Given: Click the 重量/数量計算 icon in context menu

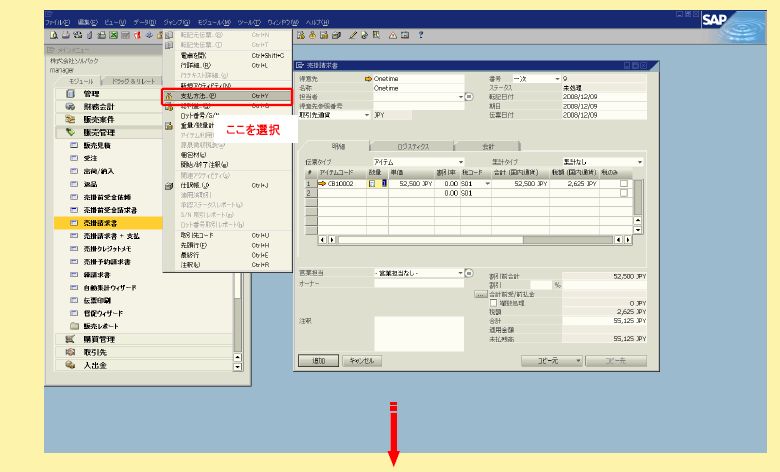Looking at the screenshot, I should [x=169, y=126].
